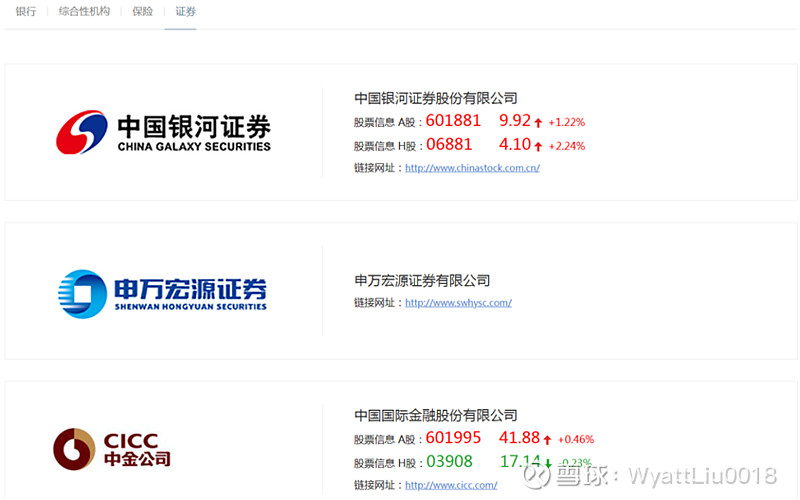Open the 银行 tab

tap(26, 11)
